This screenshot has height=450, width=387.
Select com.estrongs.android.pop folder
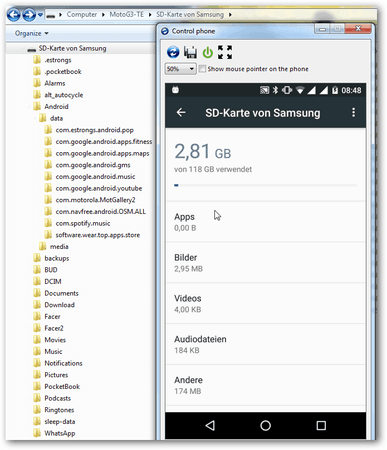[x=94, y=130]
